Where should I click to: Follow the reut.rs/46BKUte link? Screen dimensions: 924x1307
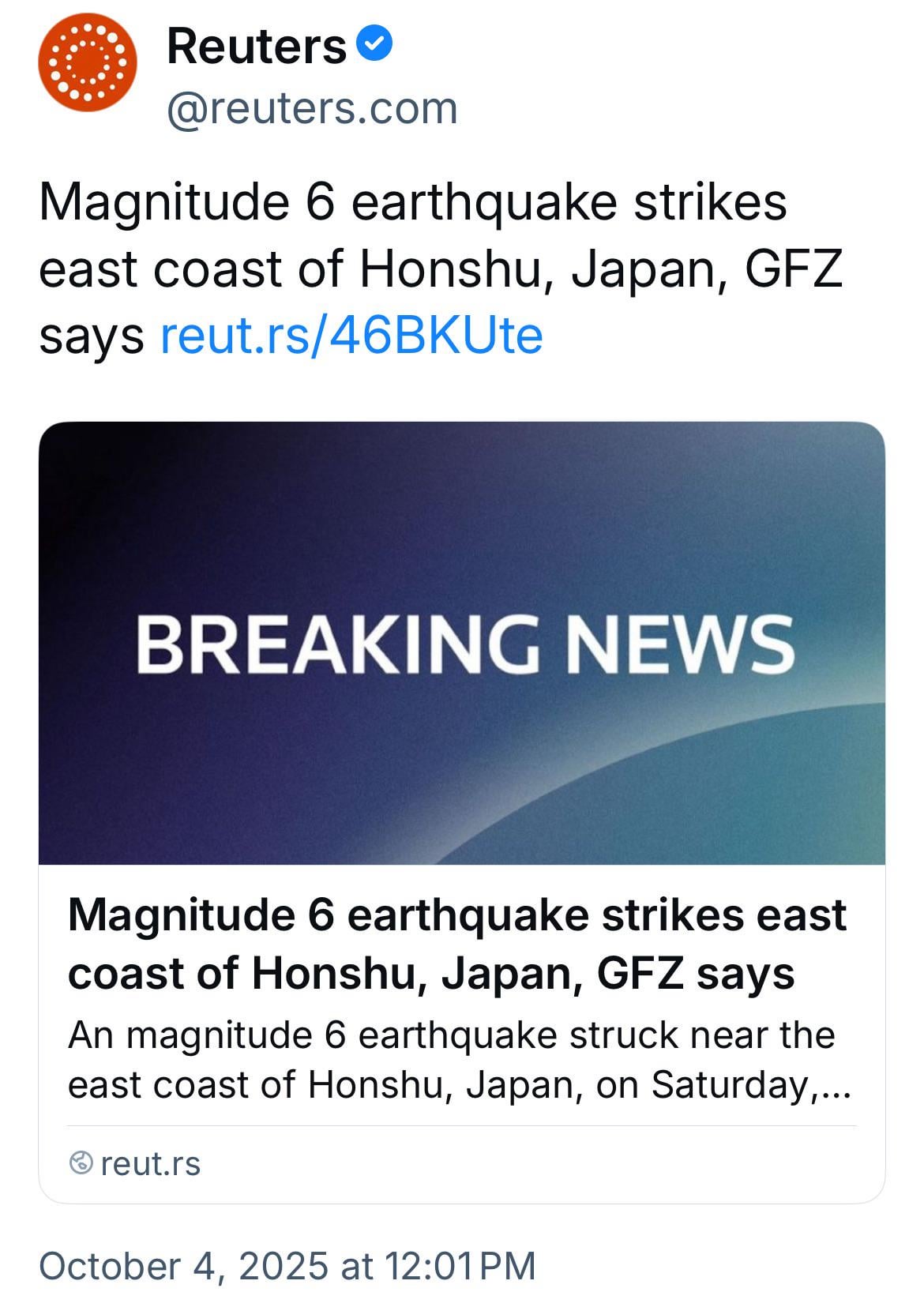(x=351, y=336)
